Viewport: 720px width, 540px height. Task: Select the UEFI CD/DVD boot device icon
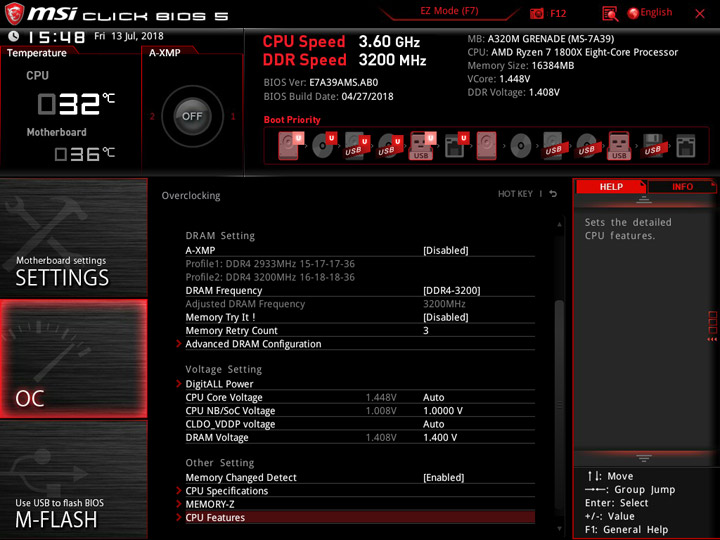pyautogui.click(x=324, y=146)
